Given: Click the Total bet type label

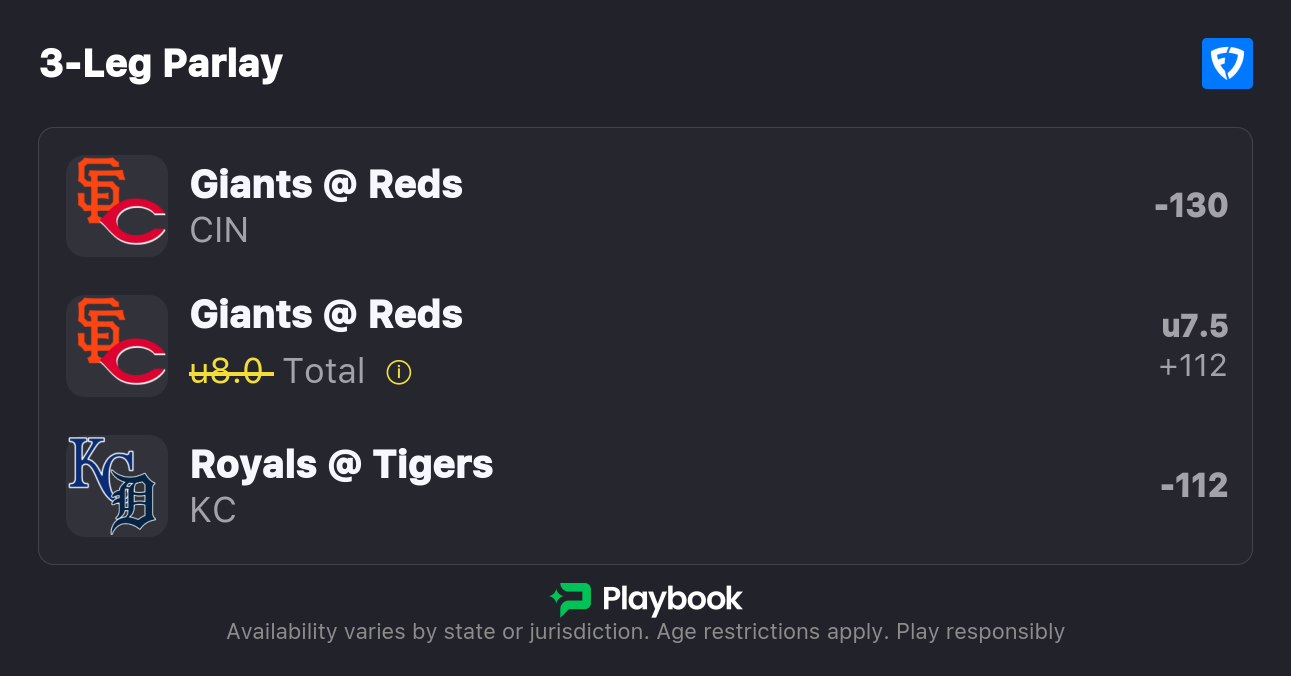Looking at the screenshot, I should click(x=324, y=372).
